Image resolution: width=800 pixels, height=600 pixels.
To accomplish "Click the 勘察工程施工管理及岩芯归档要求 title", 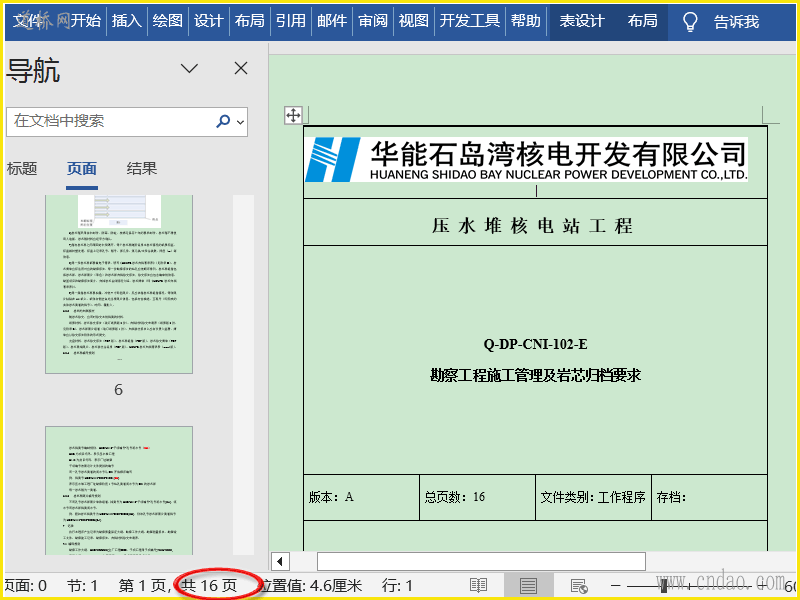I will (535, 376).
